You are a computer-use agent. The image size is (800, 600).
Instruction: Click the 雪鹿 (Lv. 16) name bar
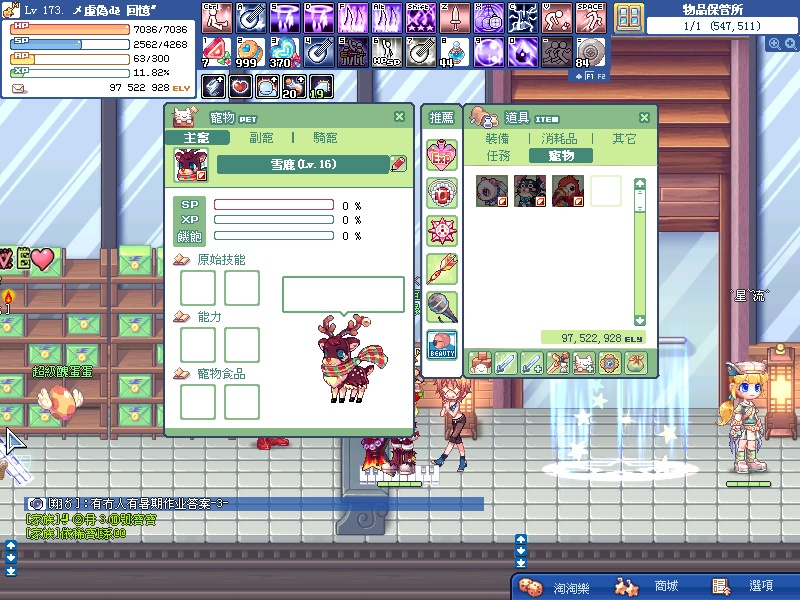303,164
